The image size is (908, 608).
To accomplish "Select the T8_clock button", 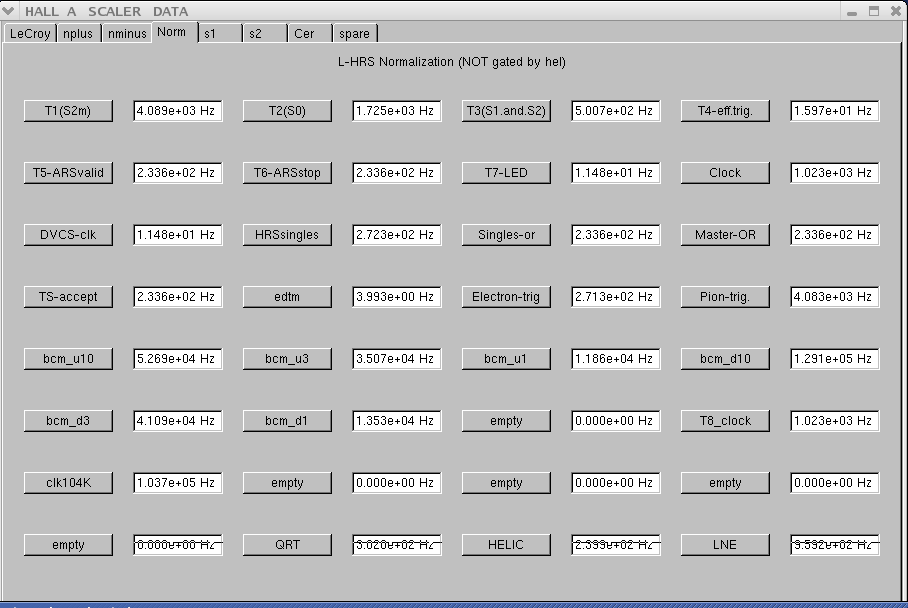I will pos(725,420).
